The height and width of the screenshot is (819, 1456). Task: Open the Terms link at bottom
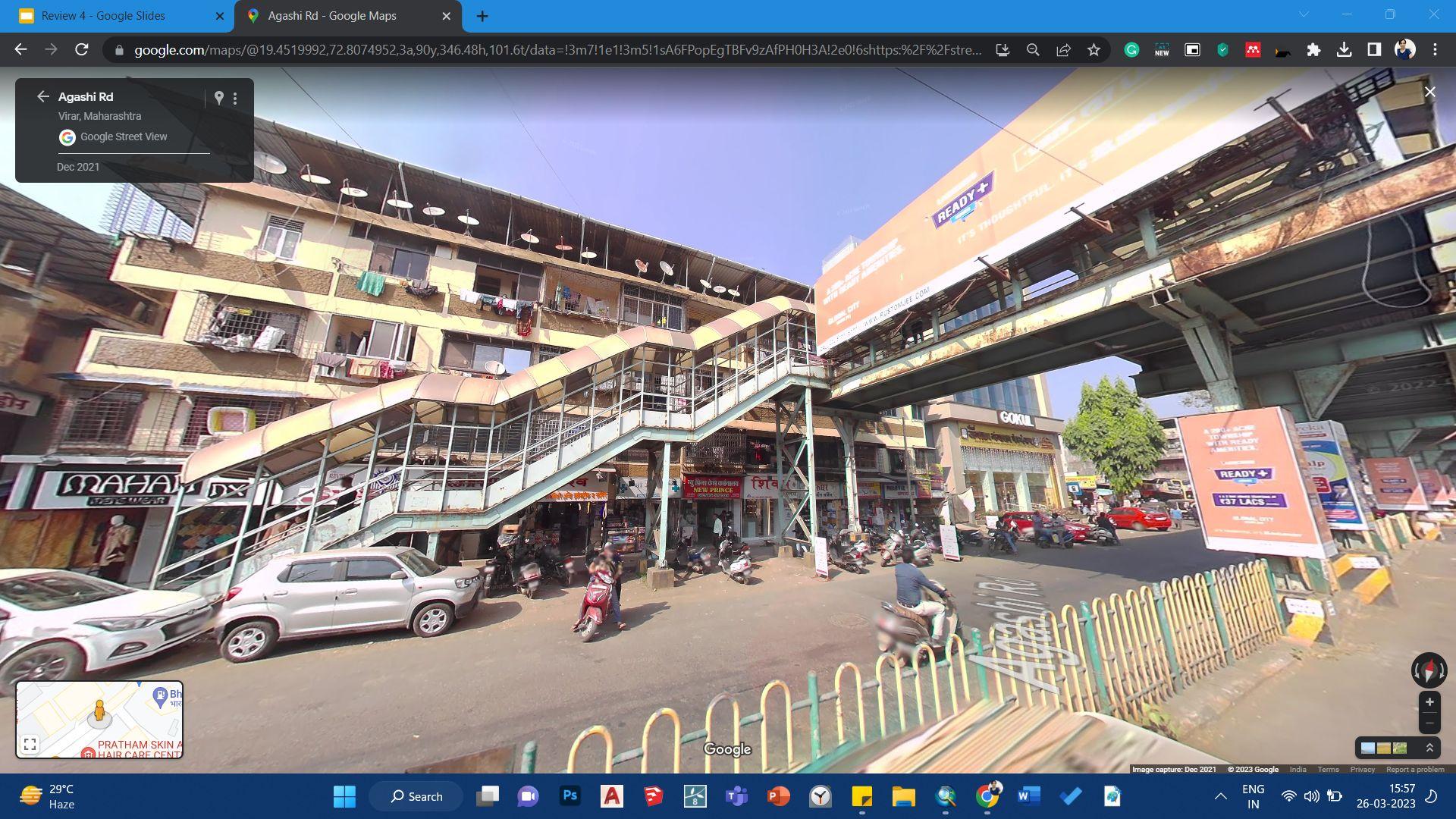[x=1328, y=770]
